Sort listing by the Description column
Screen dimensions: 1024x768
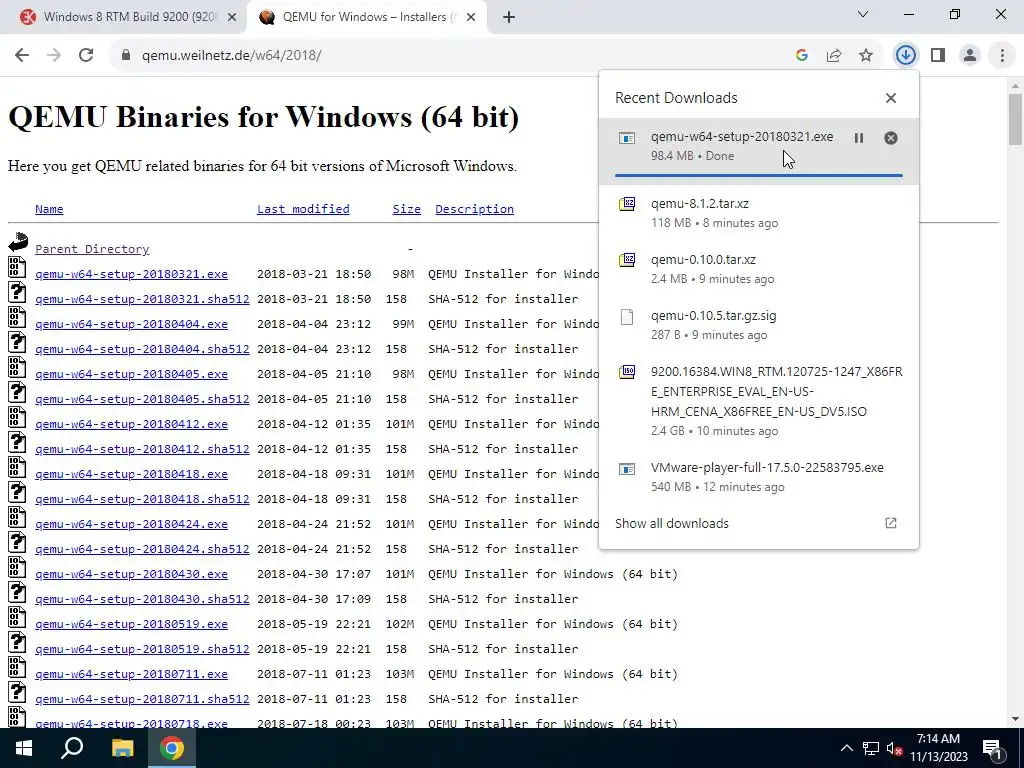[x=474, y=209]
